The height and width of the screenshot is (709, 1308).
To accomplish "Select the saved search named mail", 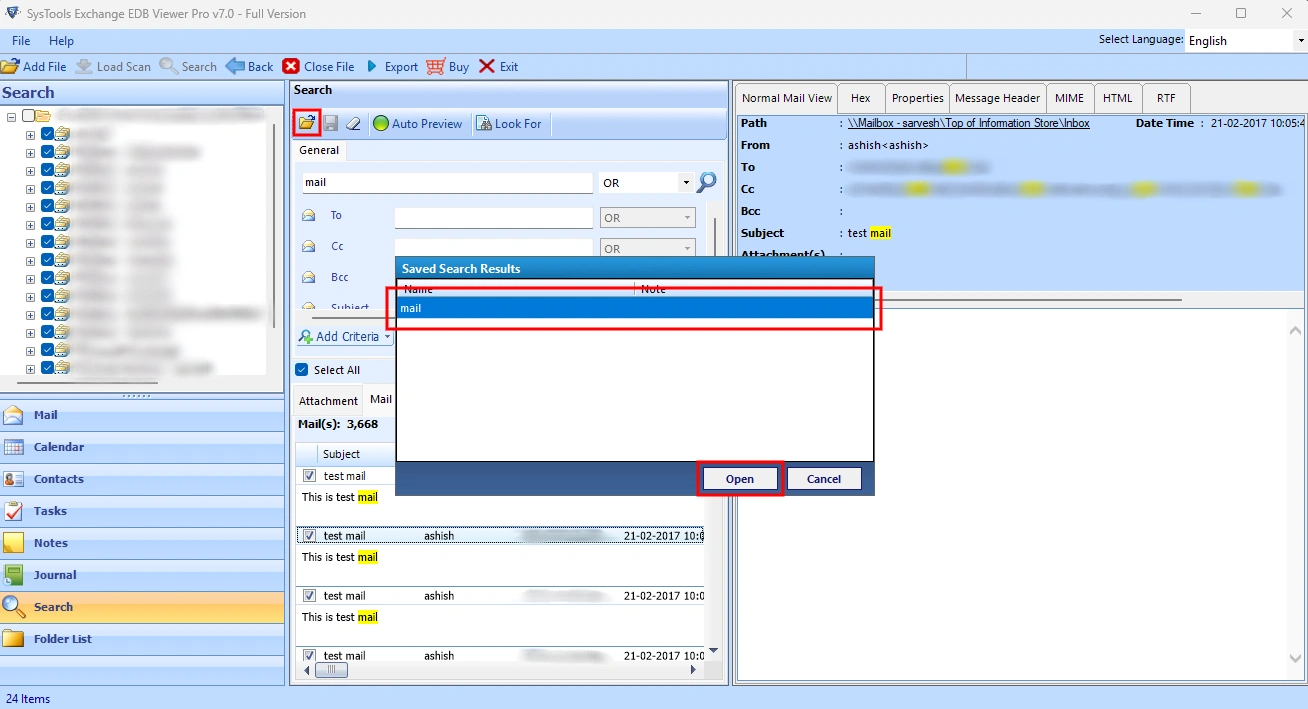I will pos(635,308).
